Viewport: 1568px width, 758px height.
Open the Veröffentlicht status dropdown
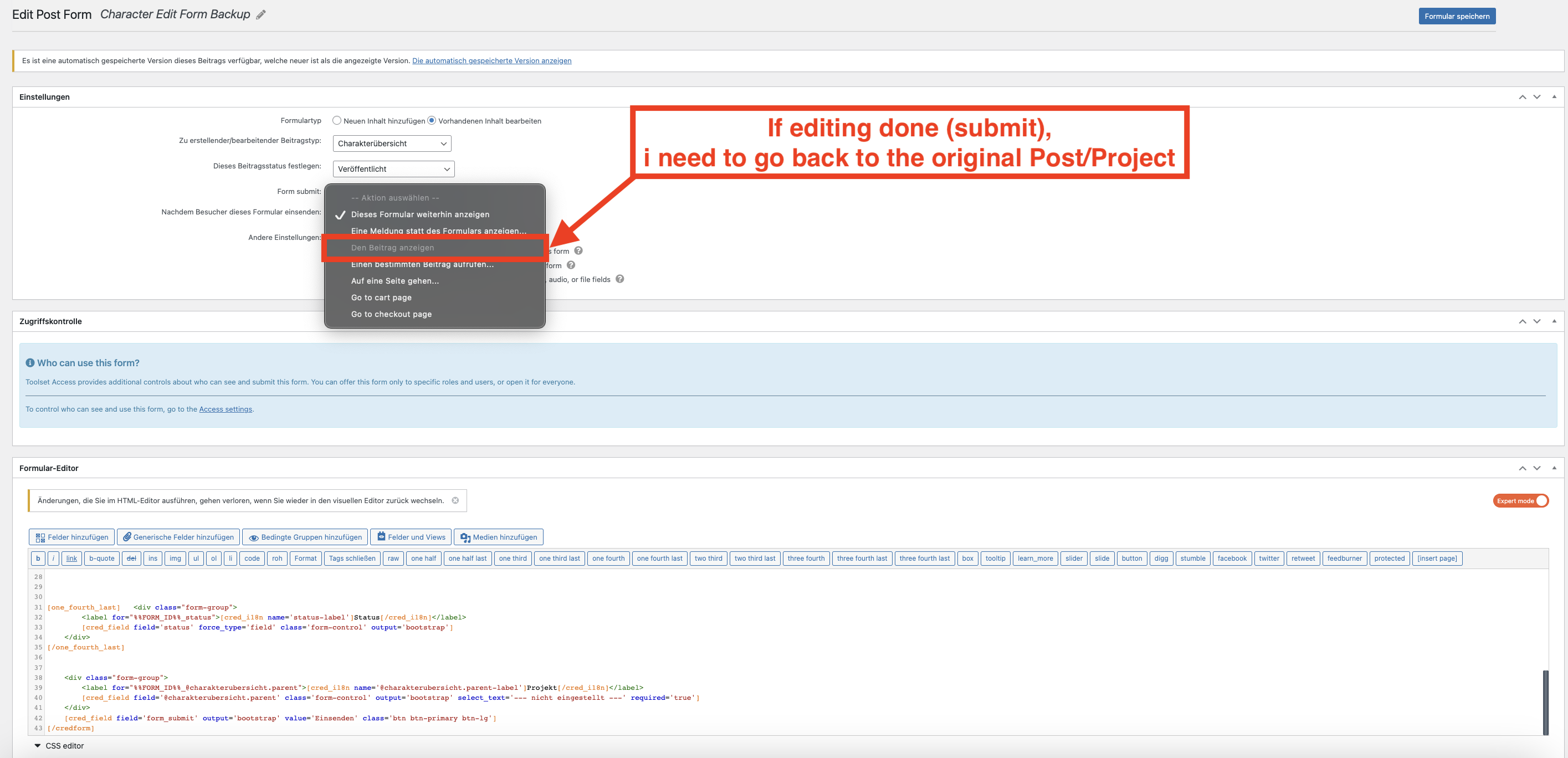394,168
